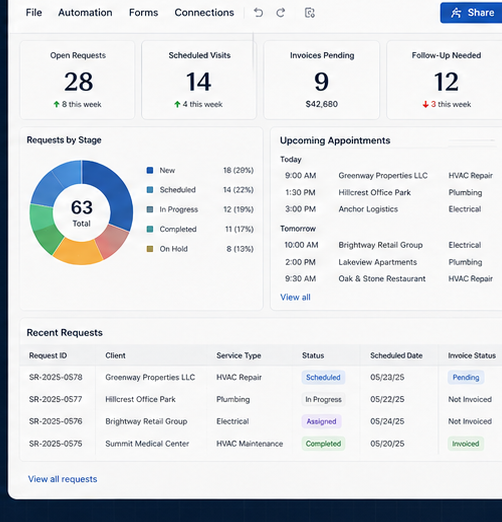This screenshot has height=522, width=502.
Task: Click the Share button
Action: (471, 13)
